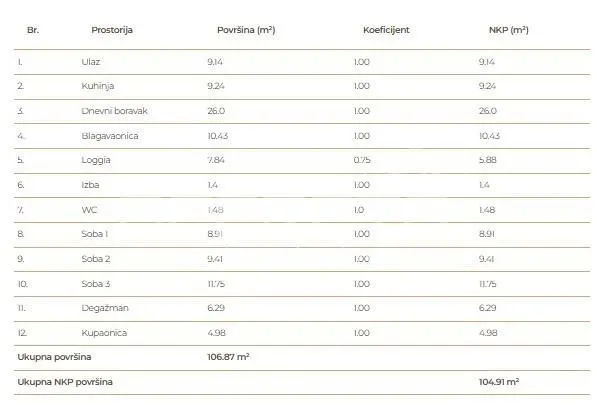The width and height of the screenshot is (597, 407).
Task: Click the Ukupna NKP površina label
Action: click(x=65, y=382)
